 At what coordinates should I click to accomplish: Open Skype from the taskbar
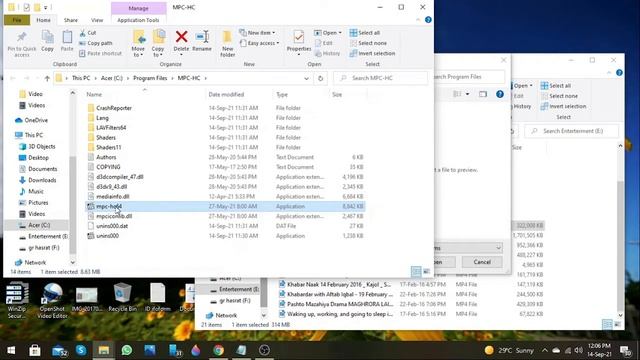[x=81, y=350]
